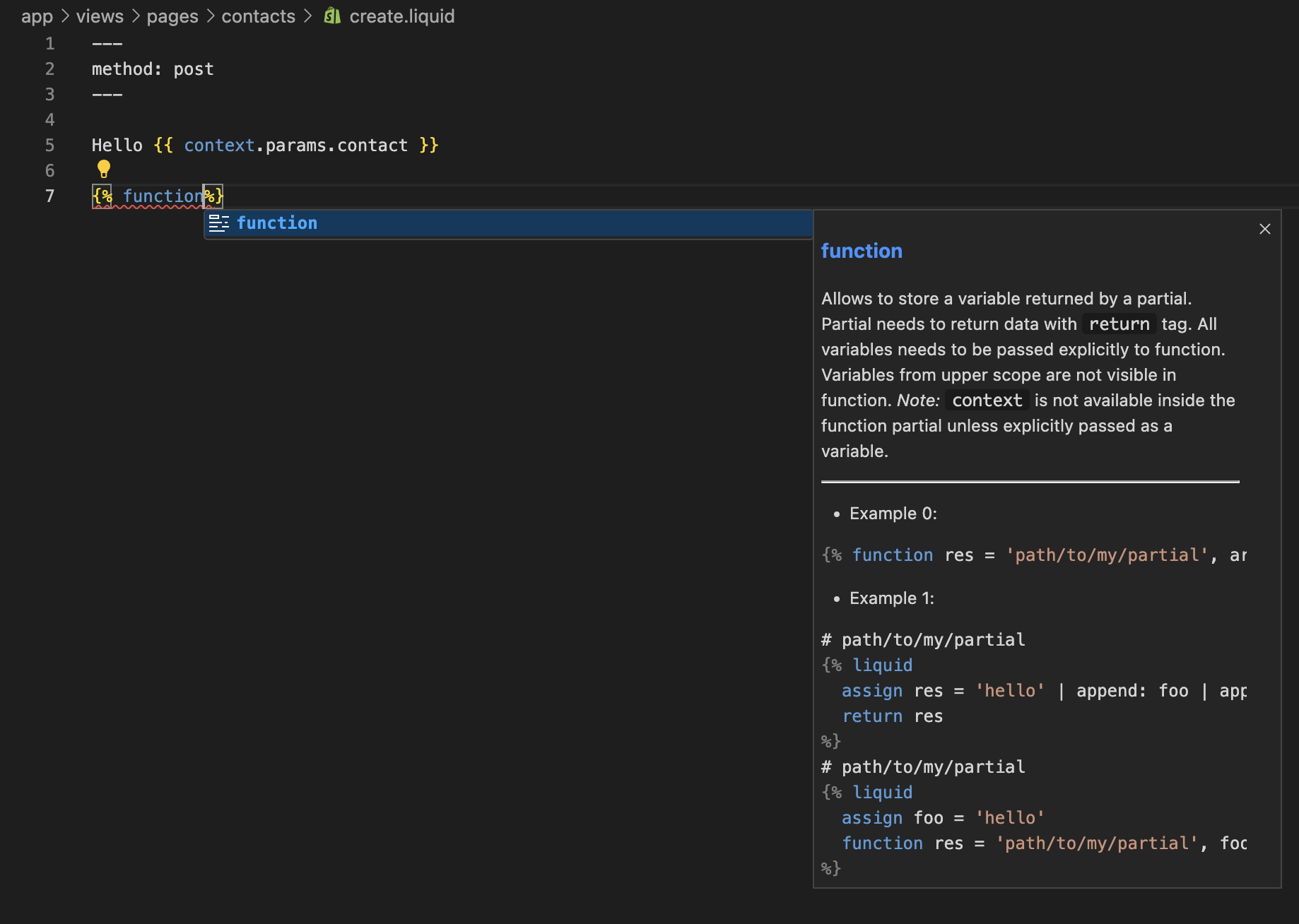Click the Example 0 bullet label
The width and height of the screenshot is (1299, 924).
(892, 514)
